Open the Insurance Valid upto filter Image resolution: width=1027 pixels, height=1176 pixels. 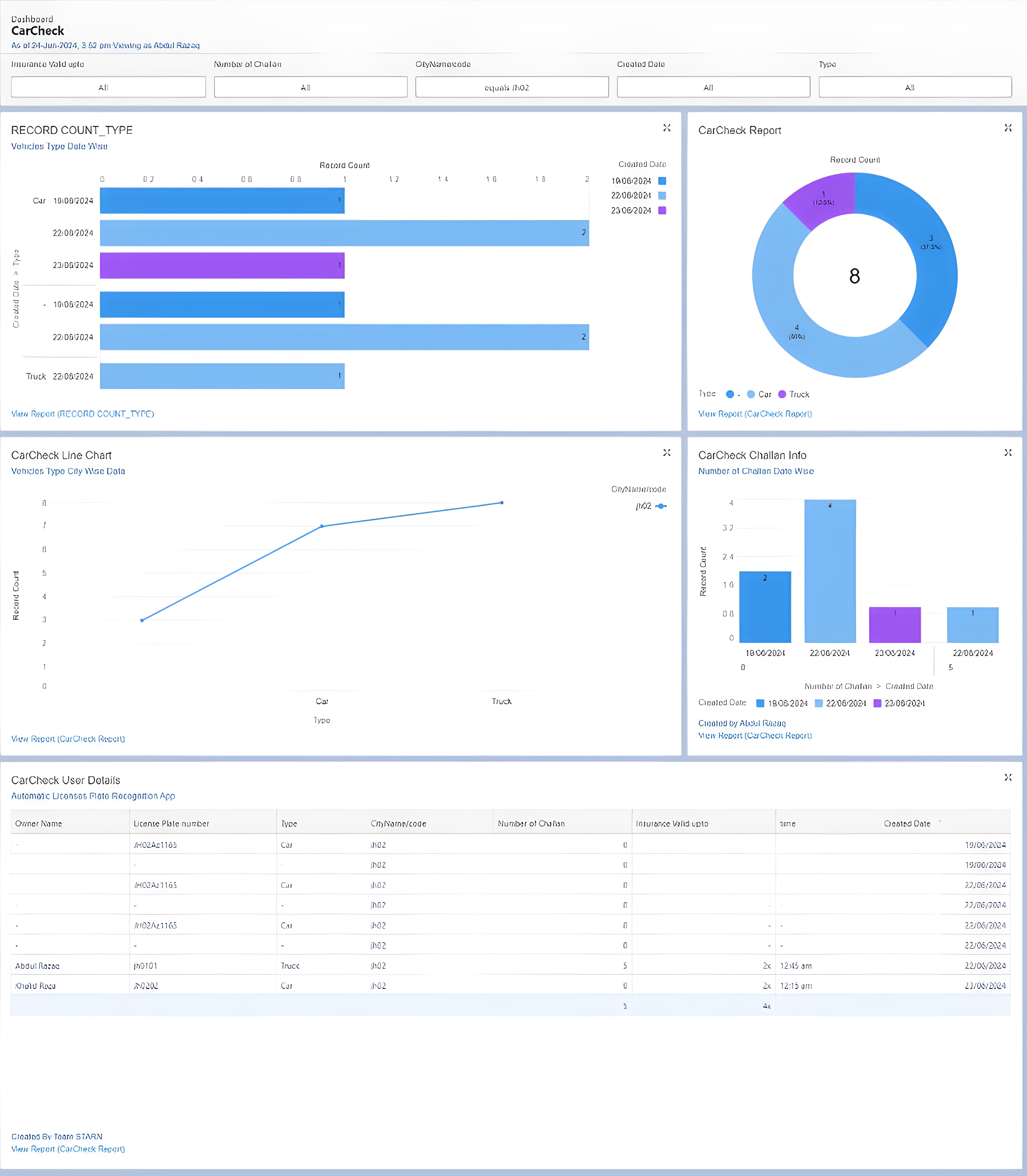coord(108,87)
